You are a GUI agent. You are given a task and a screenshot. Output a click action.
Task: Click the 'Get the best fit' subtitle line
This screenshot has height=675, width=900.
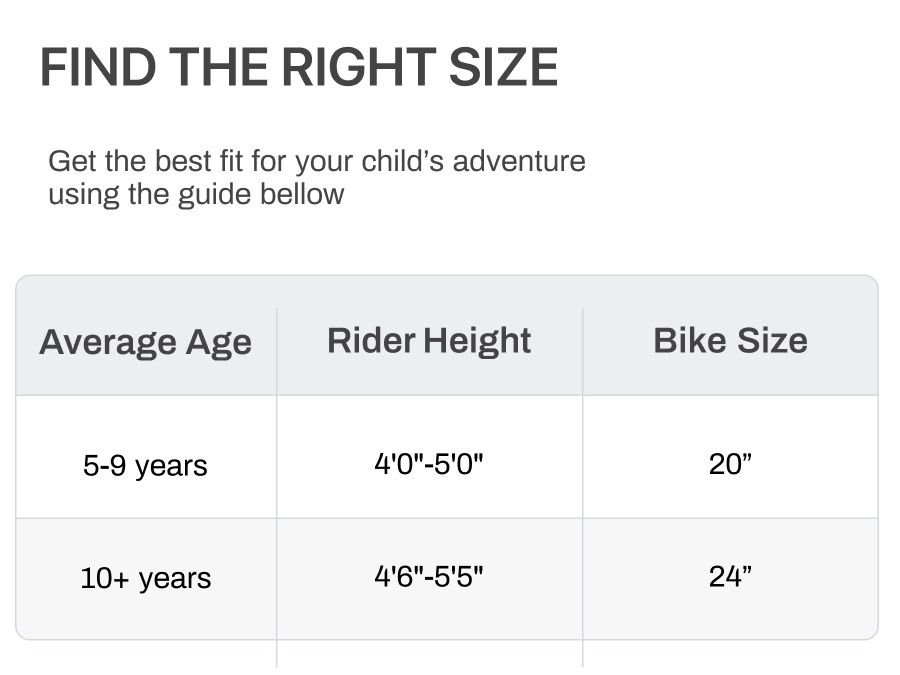(x=316, y=161)
